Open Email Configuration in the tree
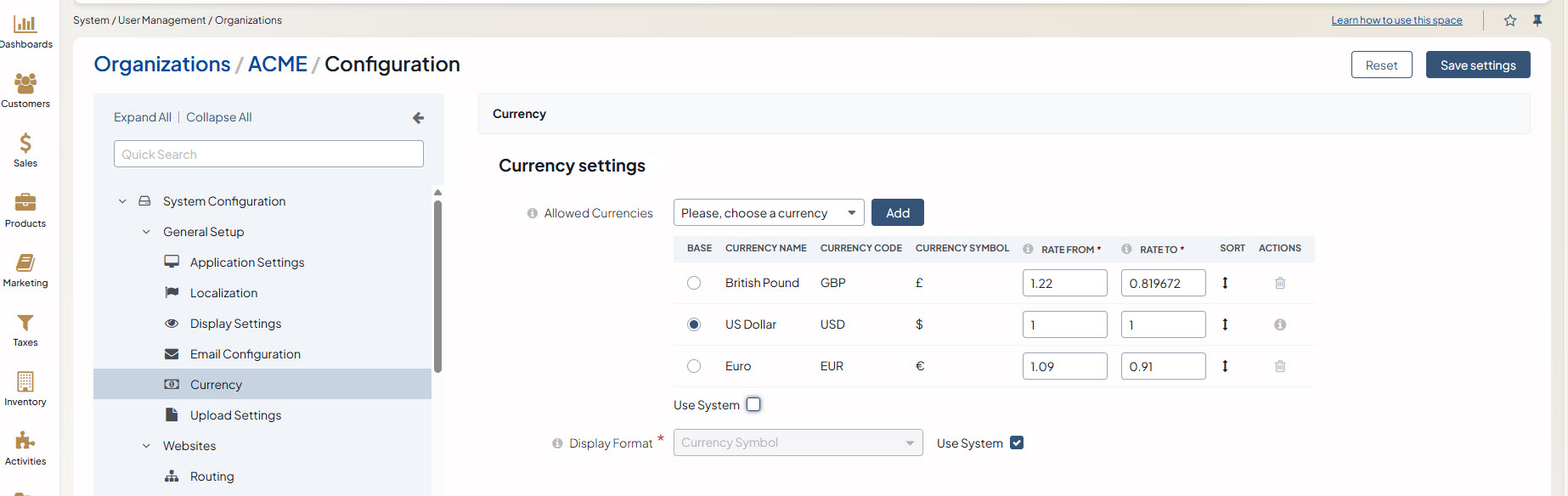The image size is (1568, 496). coord(245,354)
